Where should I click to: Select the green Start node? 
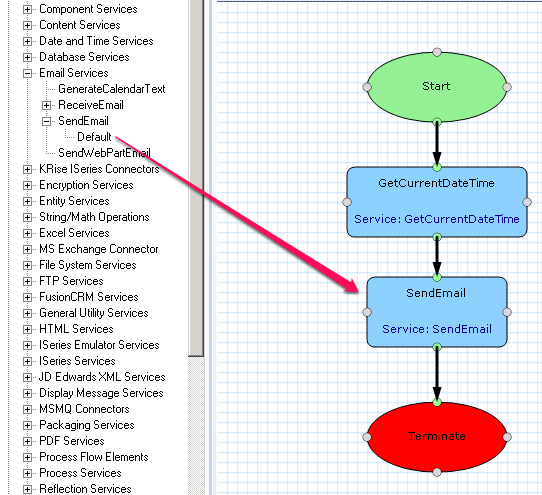(x=437, y=87)
